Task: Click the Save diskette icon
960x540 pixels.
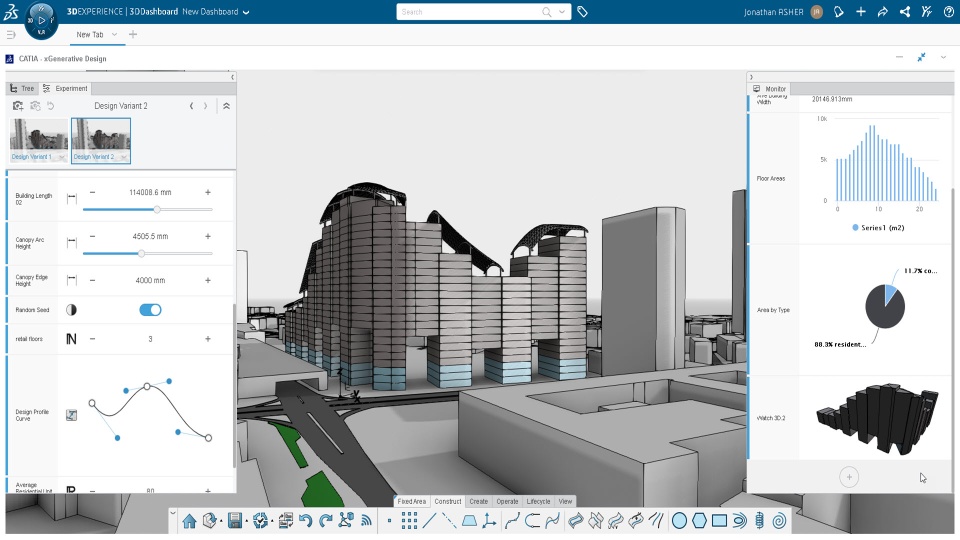Action: 234,521
